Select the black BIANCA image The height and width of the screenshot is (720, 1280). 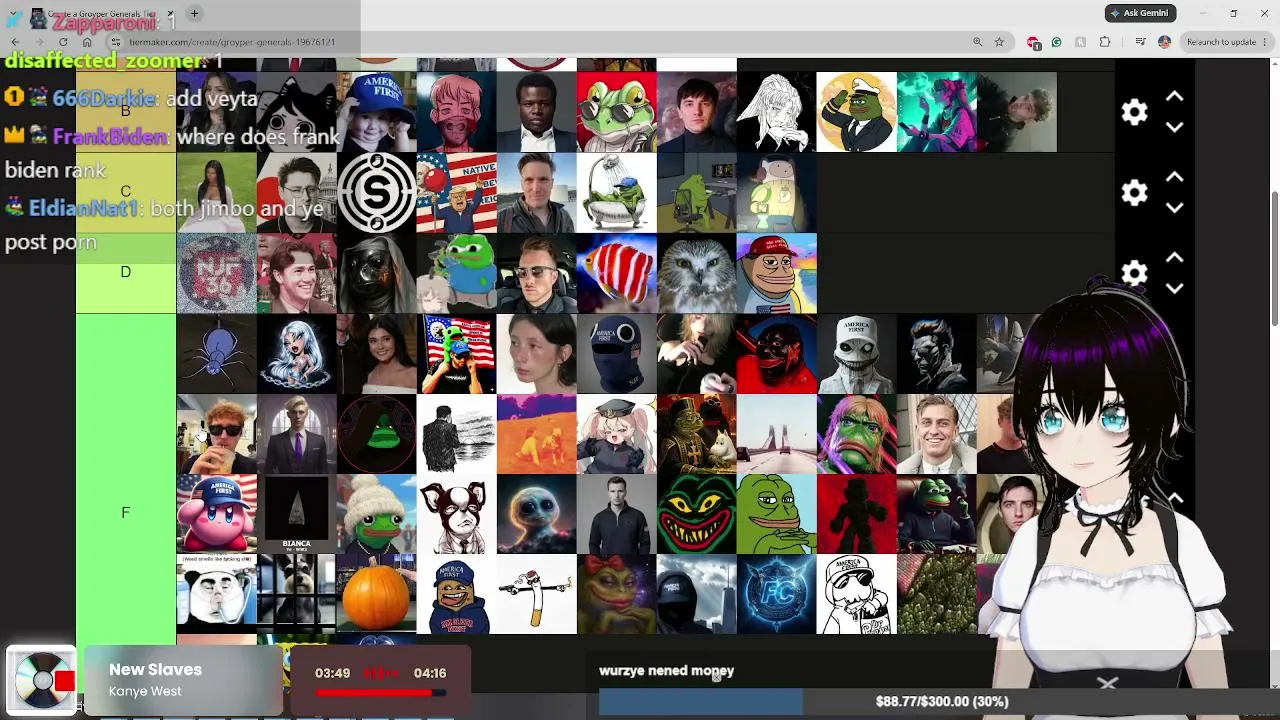(297, 514)
